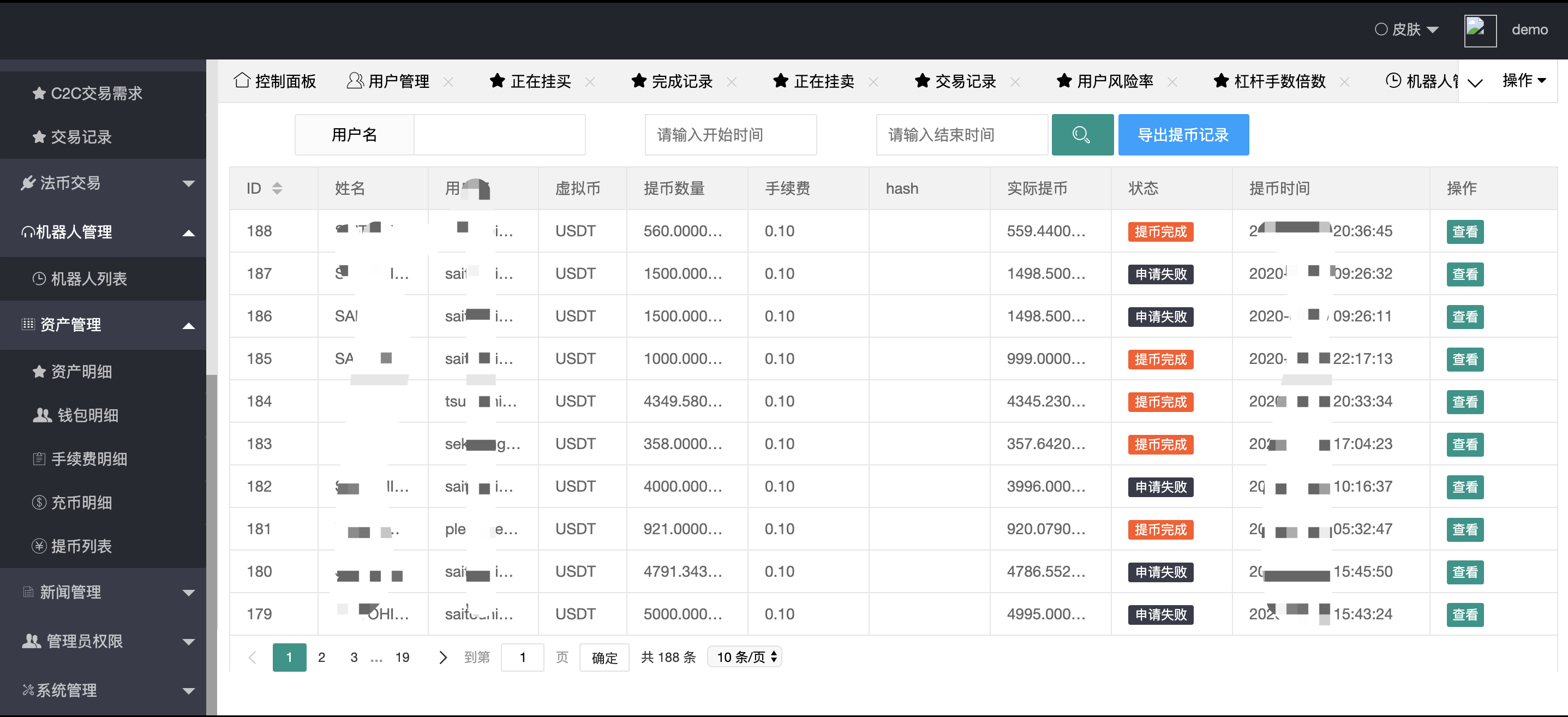Open 钱包明细 in sidebar
Image resolution: width=1568 pixels, height=717 pixels.
click(x=87, y=415)
